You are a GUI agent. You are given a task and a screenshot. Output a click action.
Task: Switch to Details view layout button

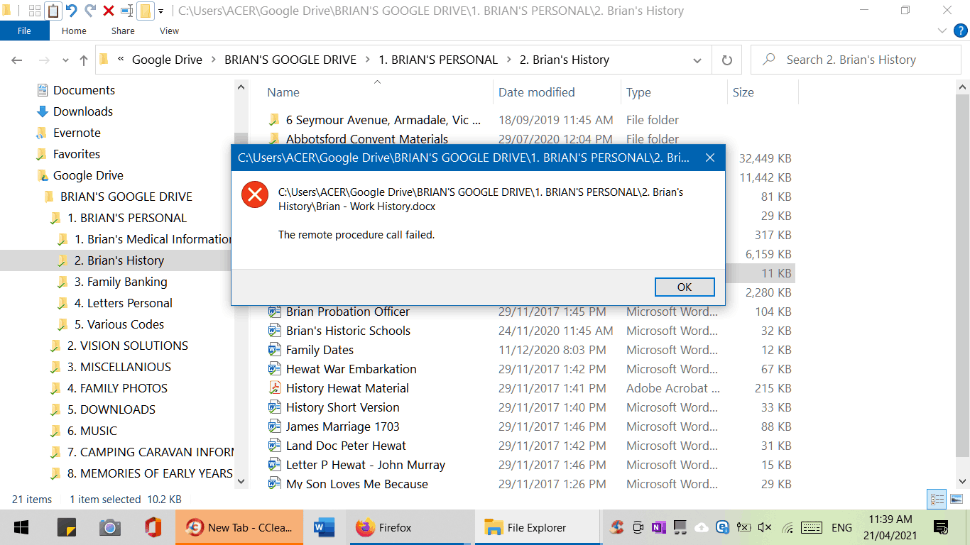937,499
